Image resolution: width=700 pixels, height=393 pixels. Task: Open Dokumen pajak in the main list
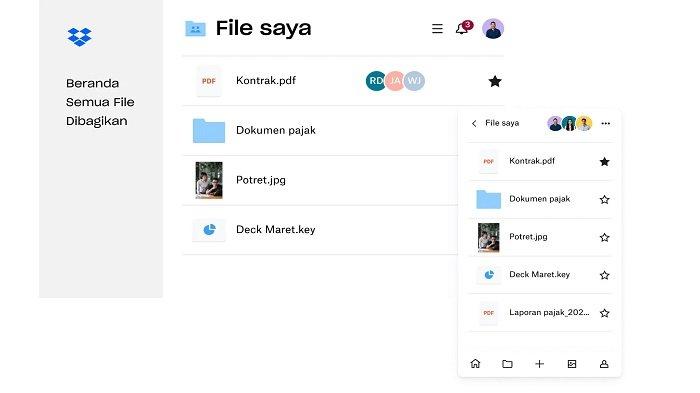coord(275,130)
